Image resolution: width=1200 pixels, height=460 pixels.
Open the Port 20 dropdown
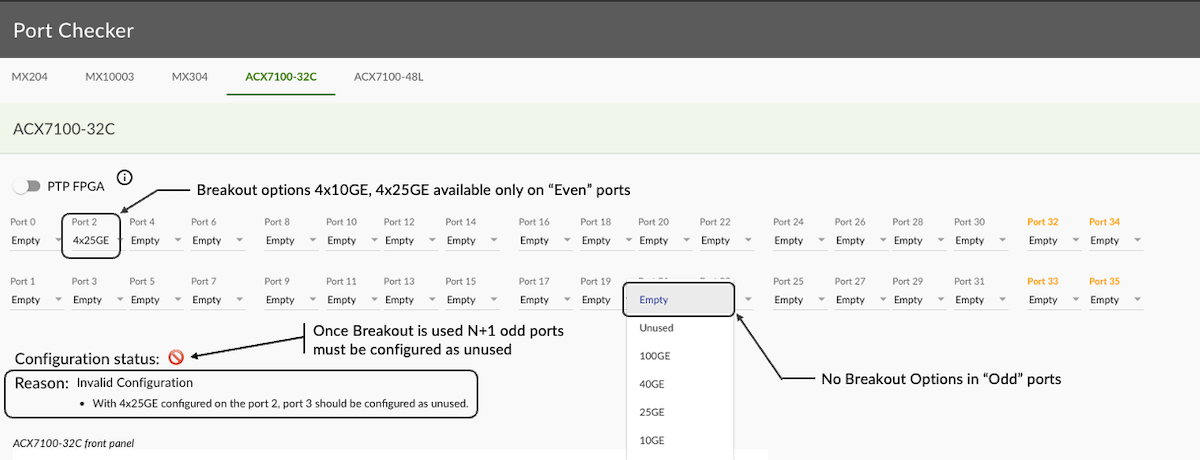tap(664, 240)
